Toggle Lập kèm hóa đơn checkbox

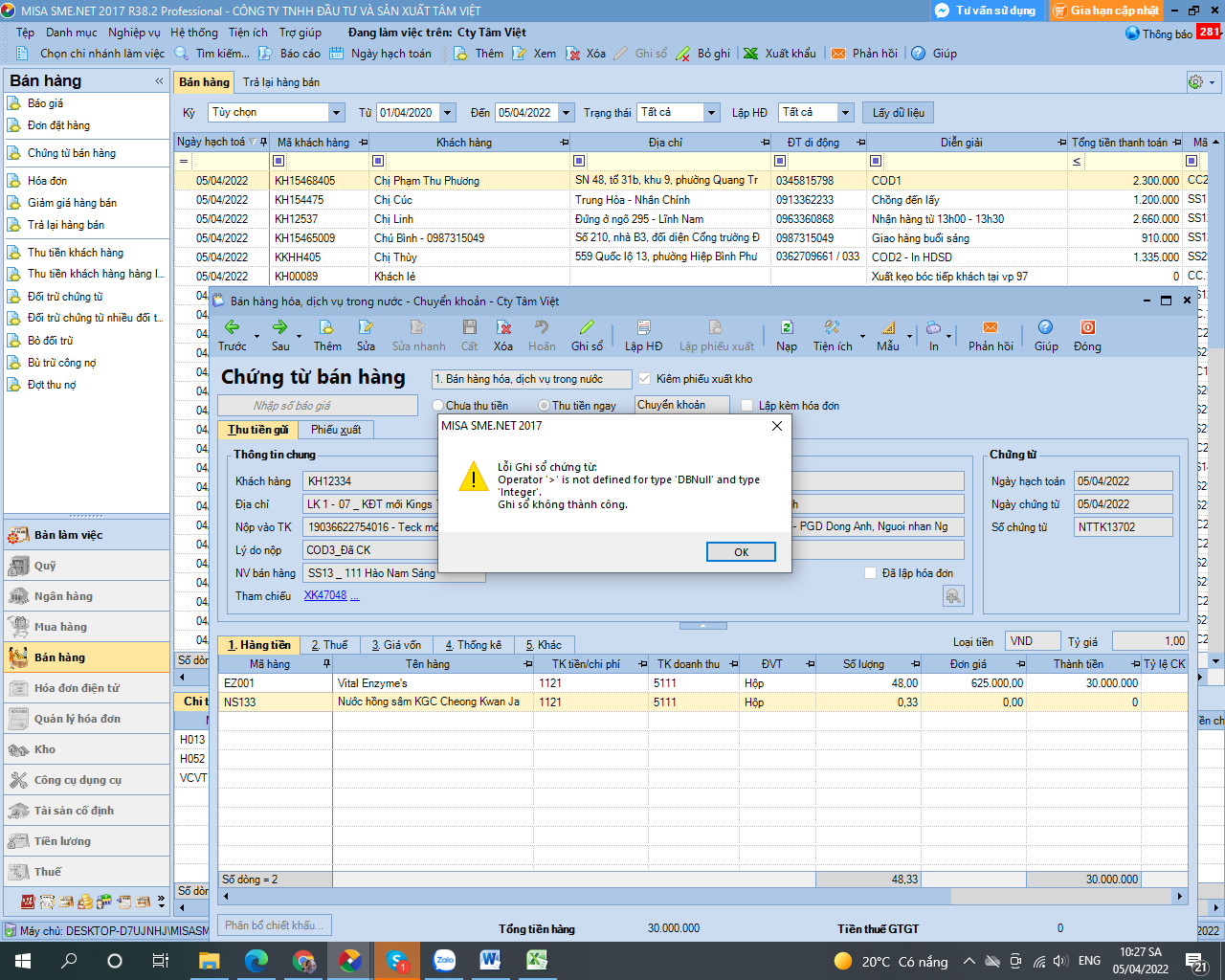click(747, 406)
